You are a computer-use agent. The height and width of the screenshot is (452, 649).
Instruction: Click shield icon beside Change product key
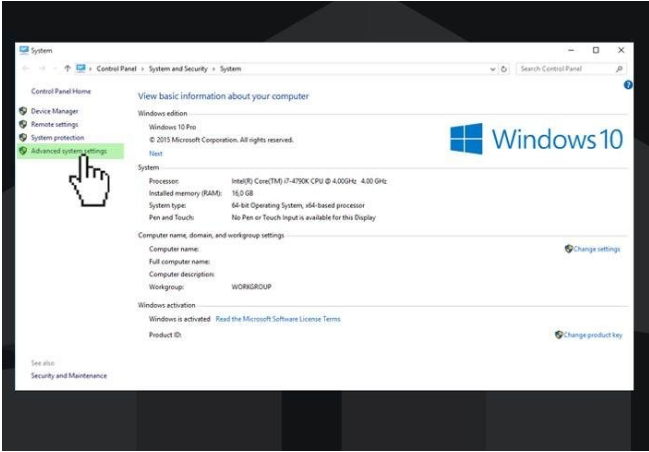(x=559, y=335)
